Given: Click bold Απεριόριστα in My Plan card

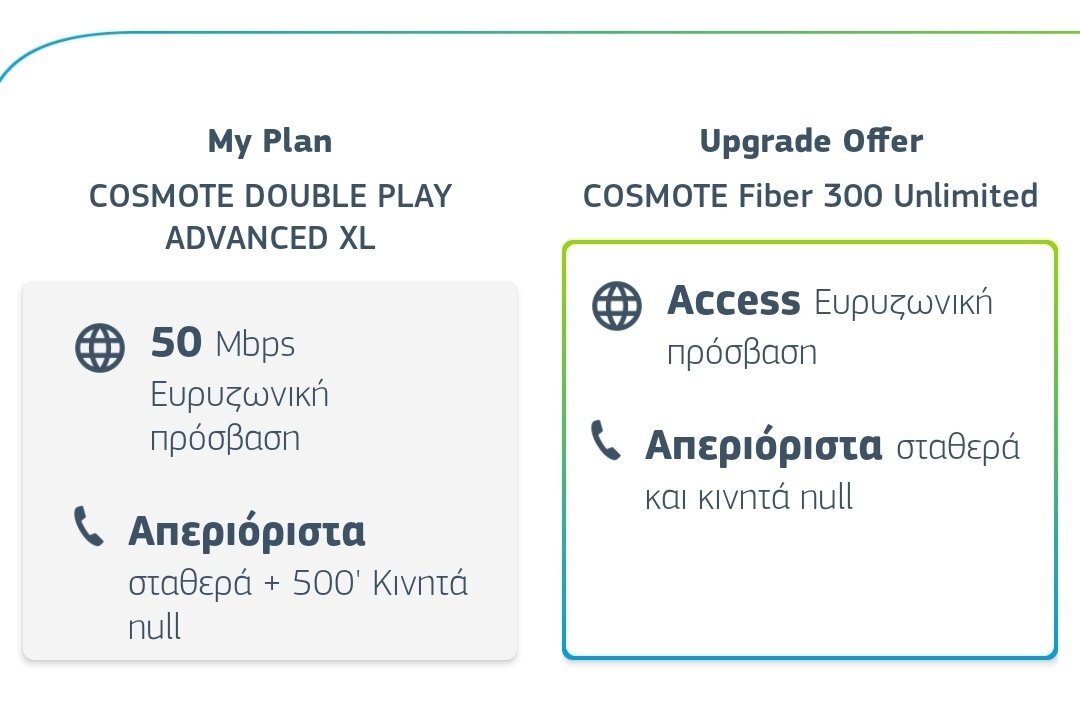Looking at the screenshot, I should (246, 532).
